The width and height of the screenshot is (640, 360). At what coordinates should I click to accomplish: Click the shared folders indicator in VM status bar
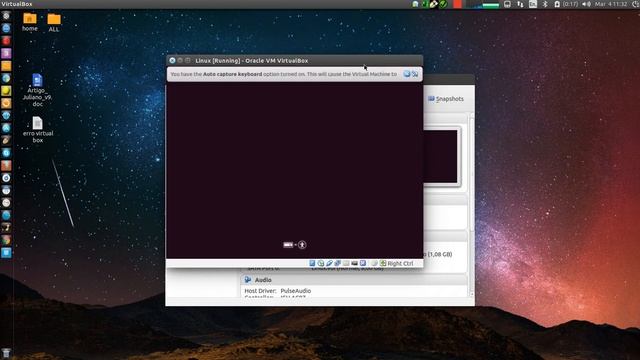(x=346, y=263)
